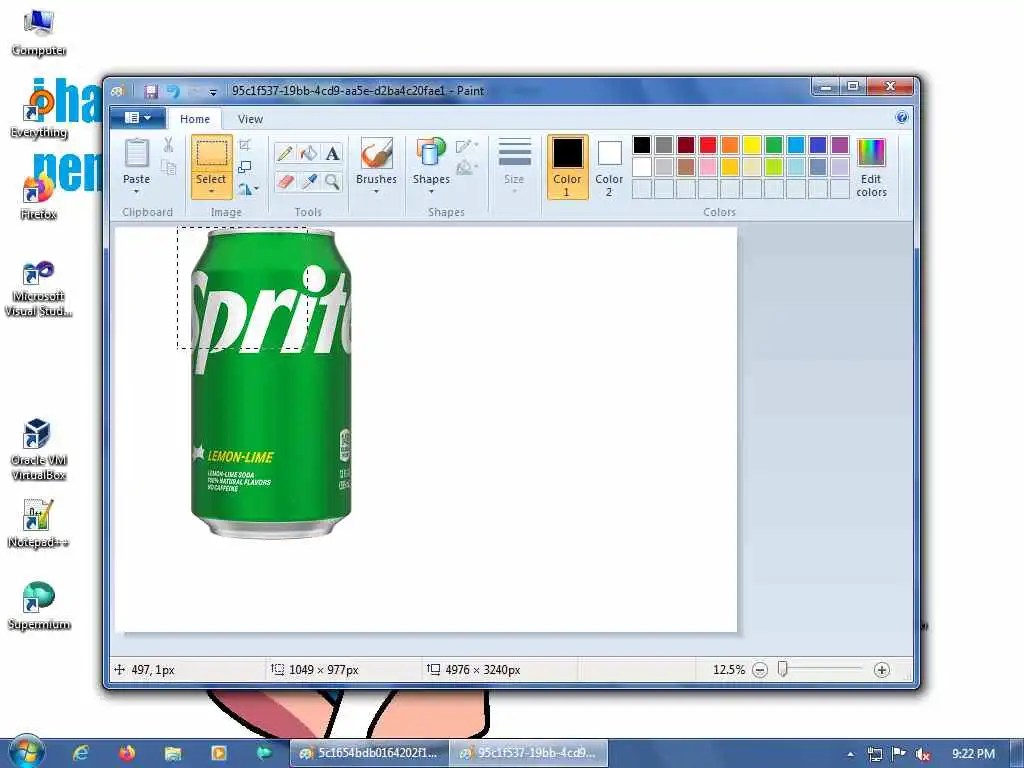Screen dimensions: 1024x768
Task: Click the Cut scissors icon
Action: pos(168,145)
